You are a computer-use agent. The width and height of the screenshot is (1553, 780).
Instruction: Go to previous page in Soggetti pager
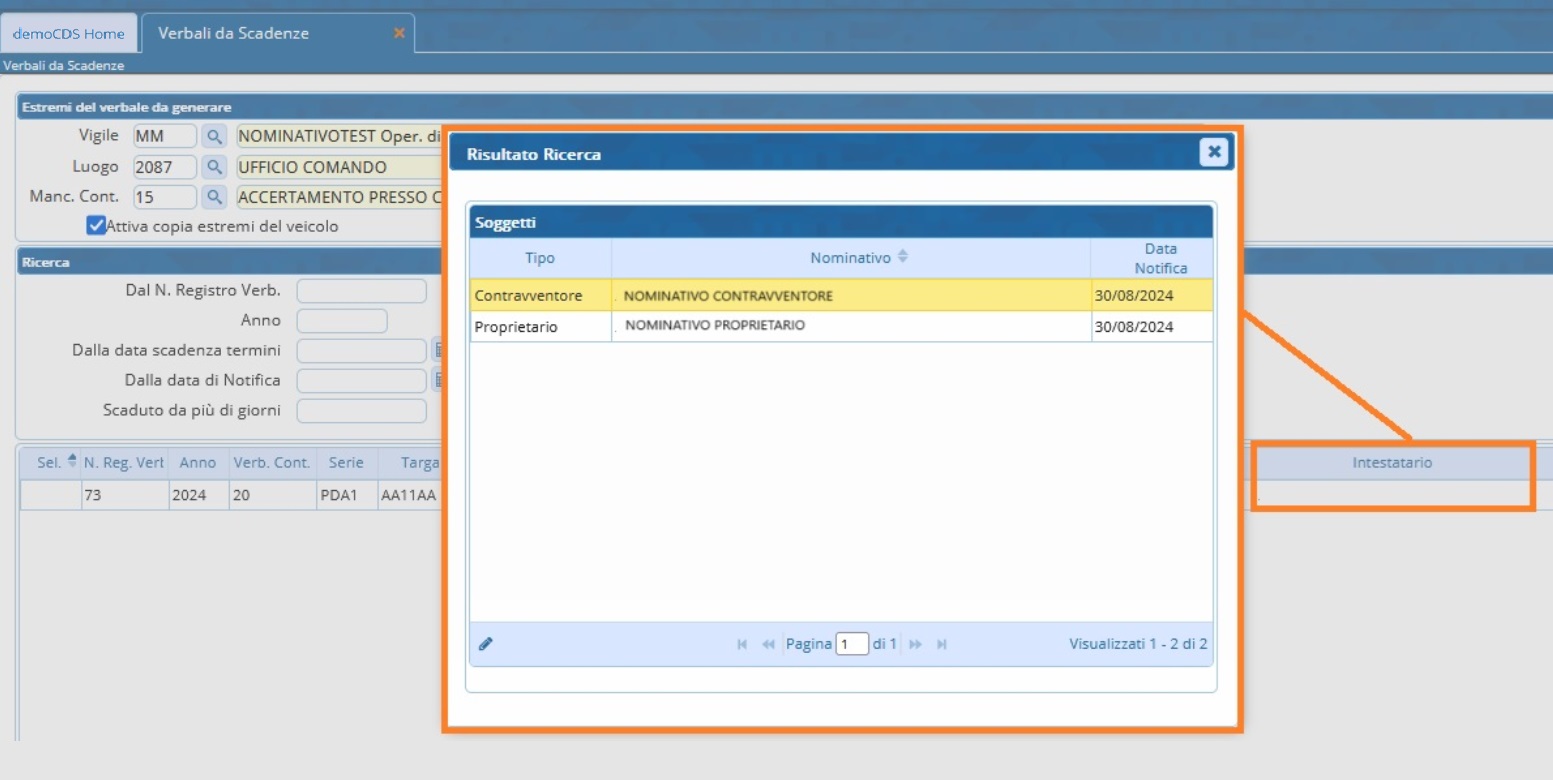pyautogui.click(x=768, y=645)
